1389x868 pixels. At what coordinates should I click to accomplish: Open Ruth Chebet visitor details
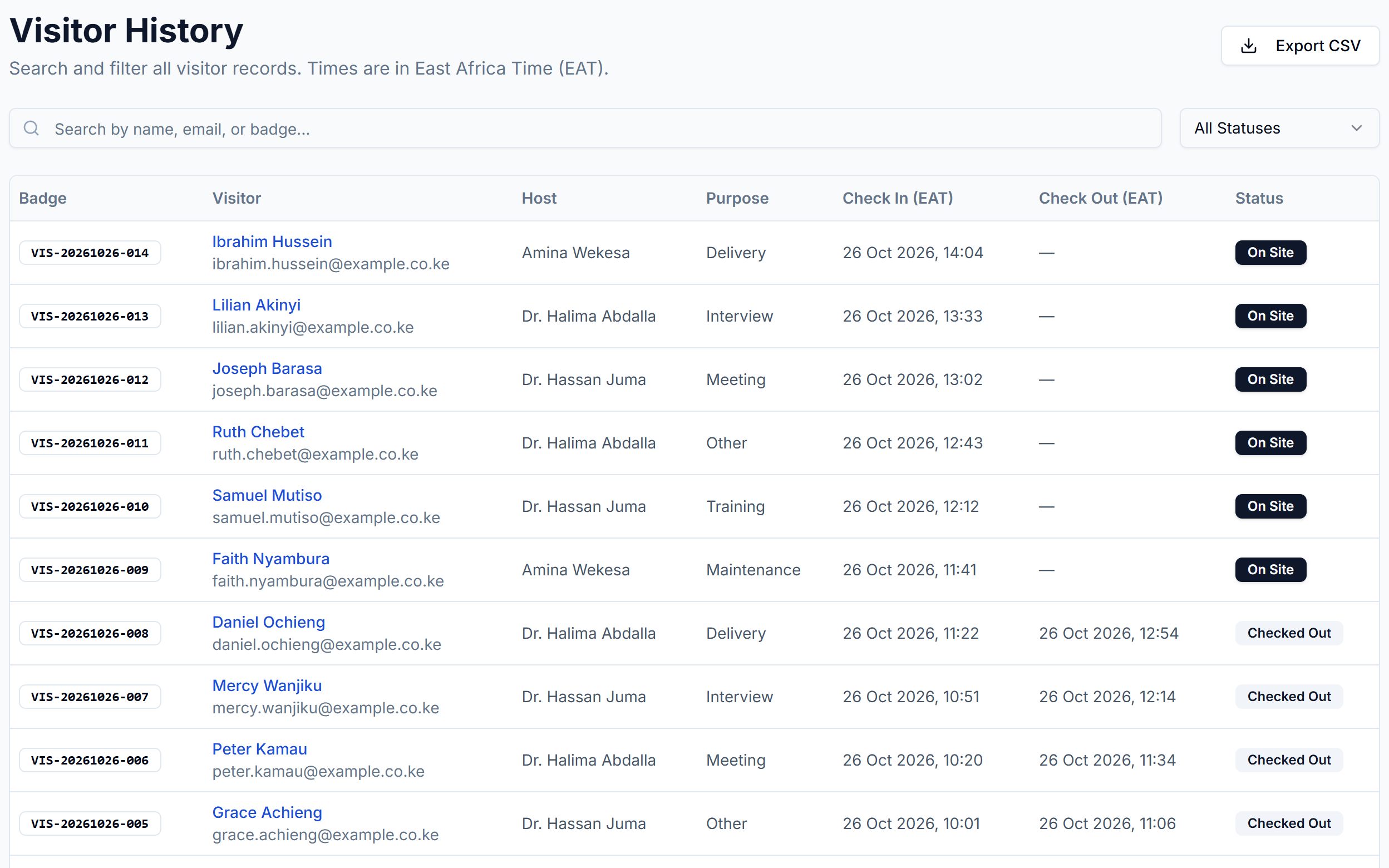click(x=258, y=432)
